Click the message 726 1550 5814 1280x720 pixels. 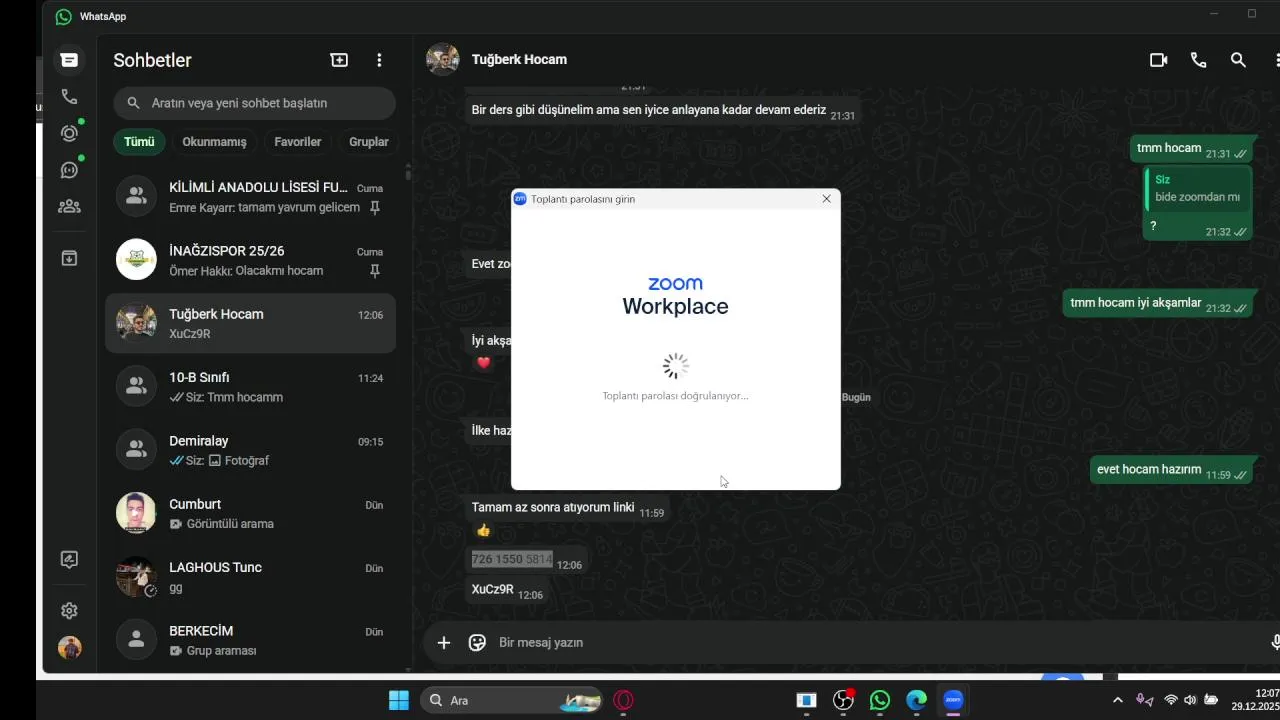tap(527, 561)
